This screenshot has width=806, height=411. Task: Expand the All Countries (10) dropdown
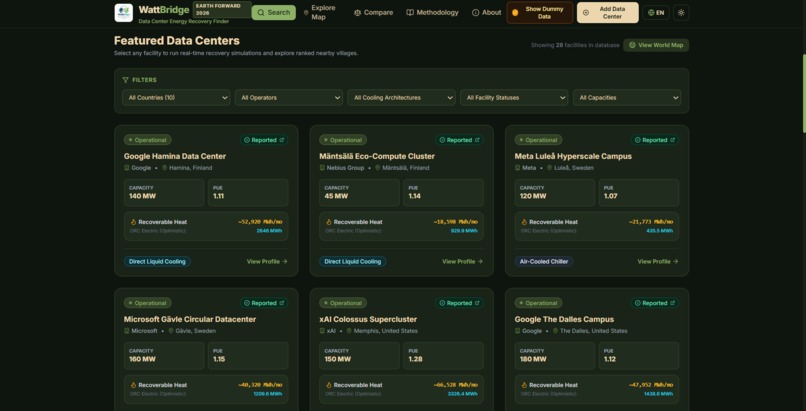pos(176,98)
